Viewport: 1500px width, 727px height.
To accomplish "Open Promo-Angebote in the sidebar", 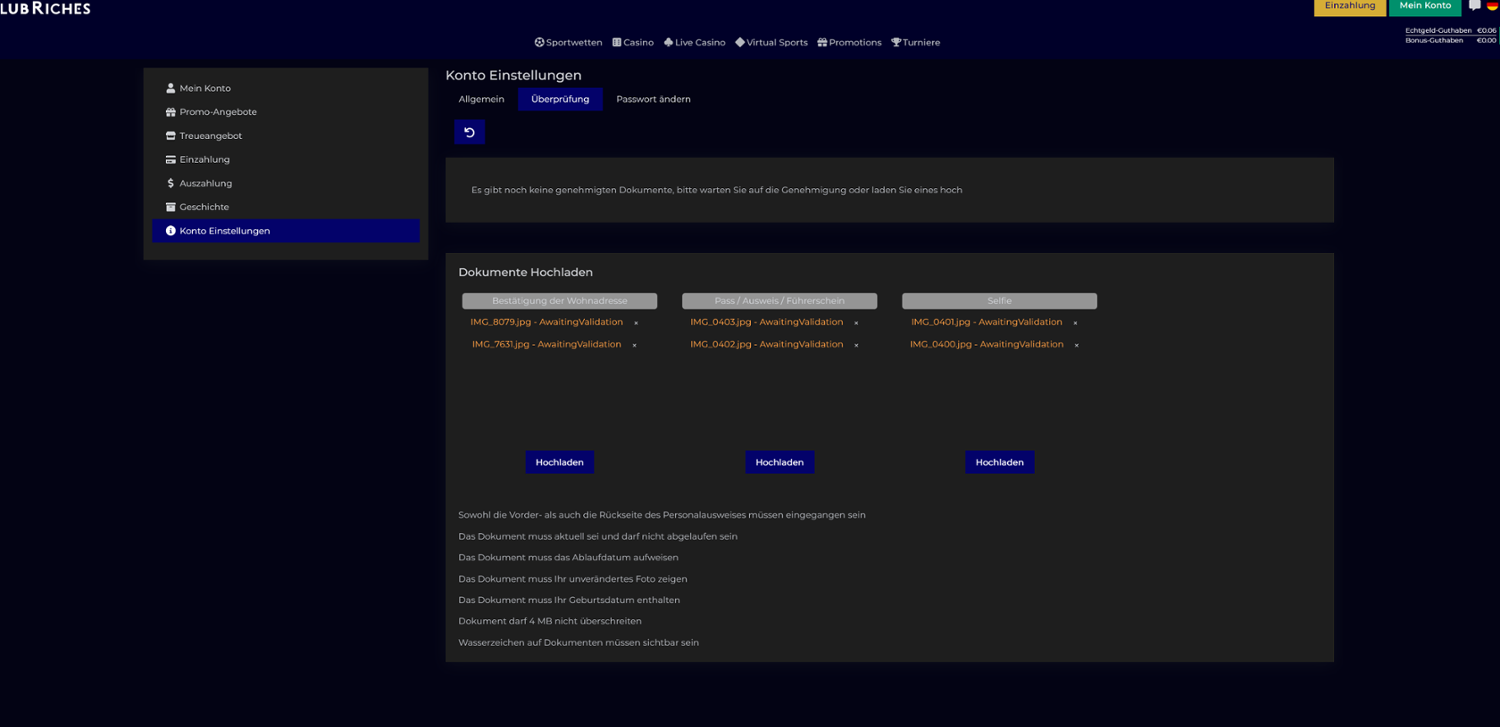I will pyautogui.click(x=218, y=112).
